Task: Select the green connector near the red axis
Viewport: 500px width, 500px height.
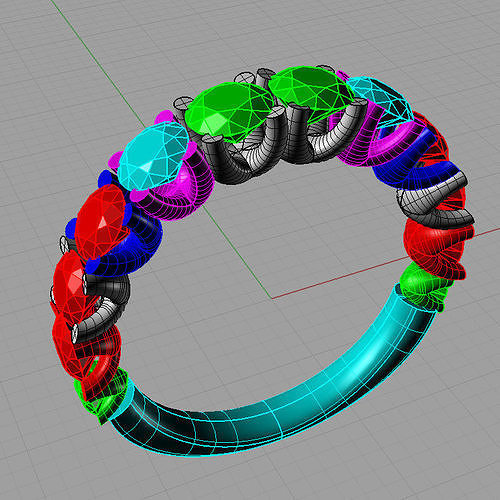Action: [x=422, y=288]
